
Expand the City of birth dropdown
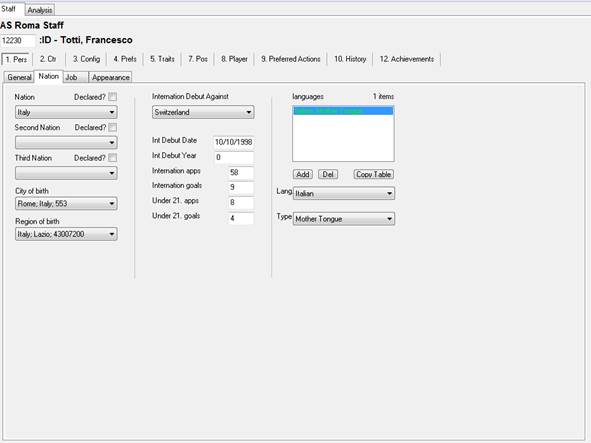pyautogui.click(x=66, y=204)
